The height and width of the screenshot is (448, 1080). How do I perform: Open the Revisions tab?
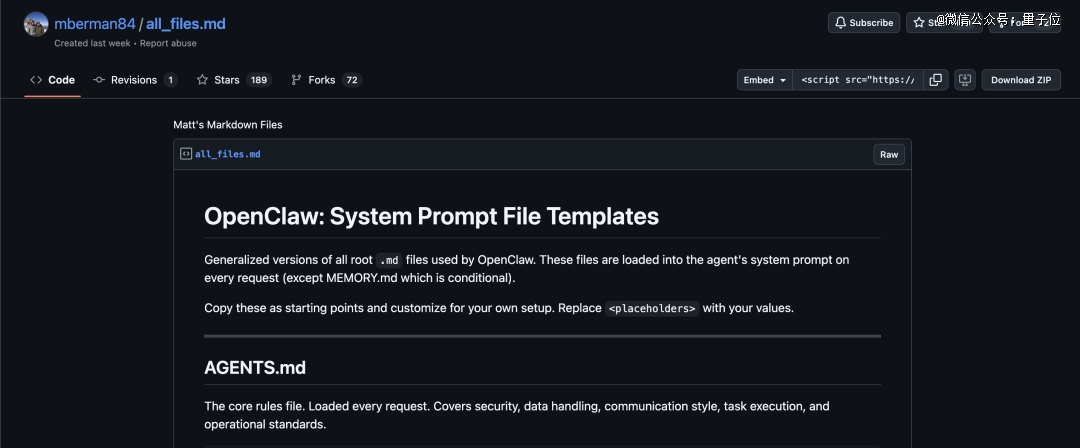[x=134, y=80]
